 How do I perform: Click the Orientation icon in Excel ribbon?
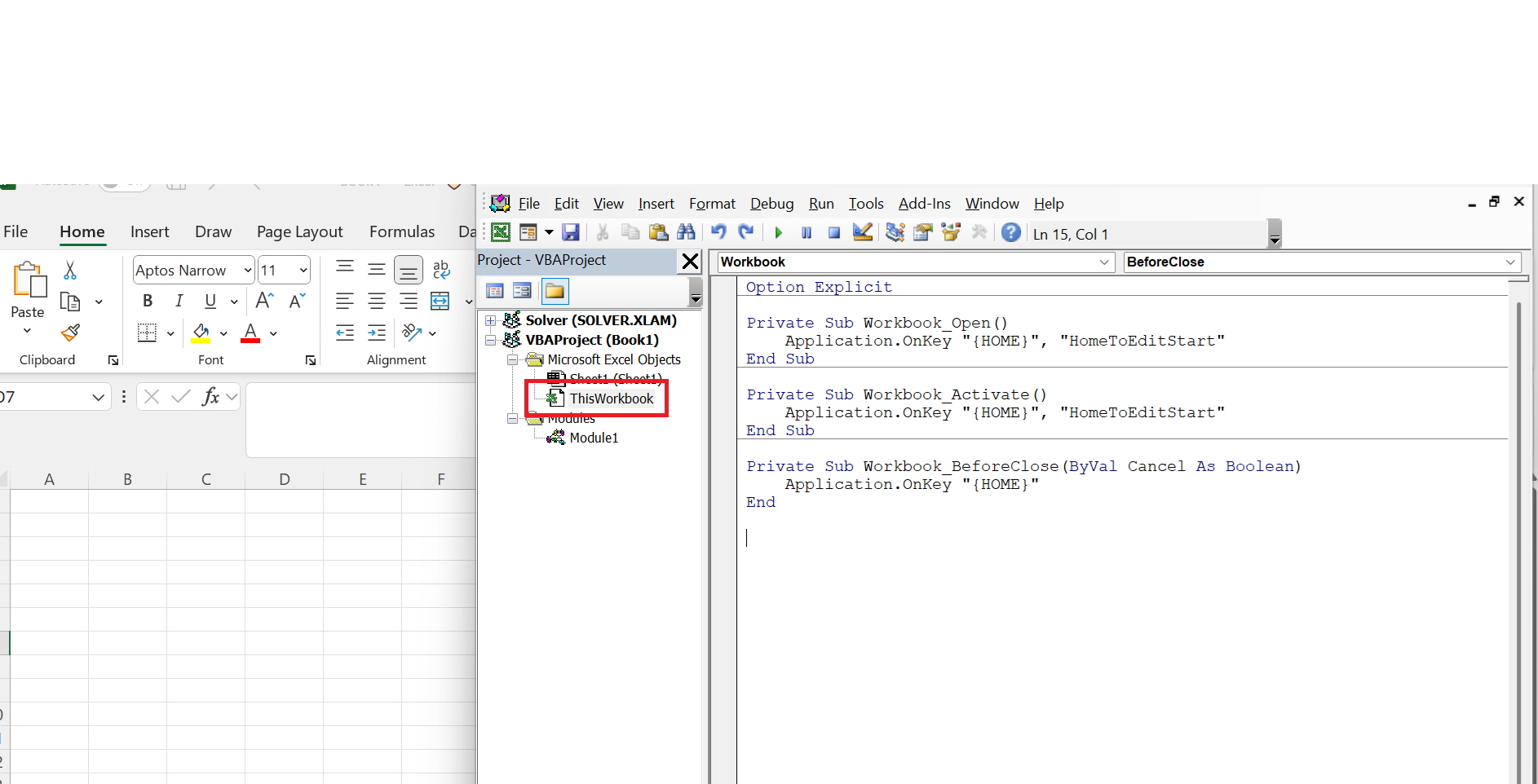(x=412, y=333)
